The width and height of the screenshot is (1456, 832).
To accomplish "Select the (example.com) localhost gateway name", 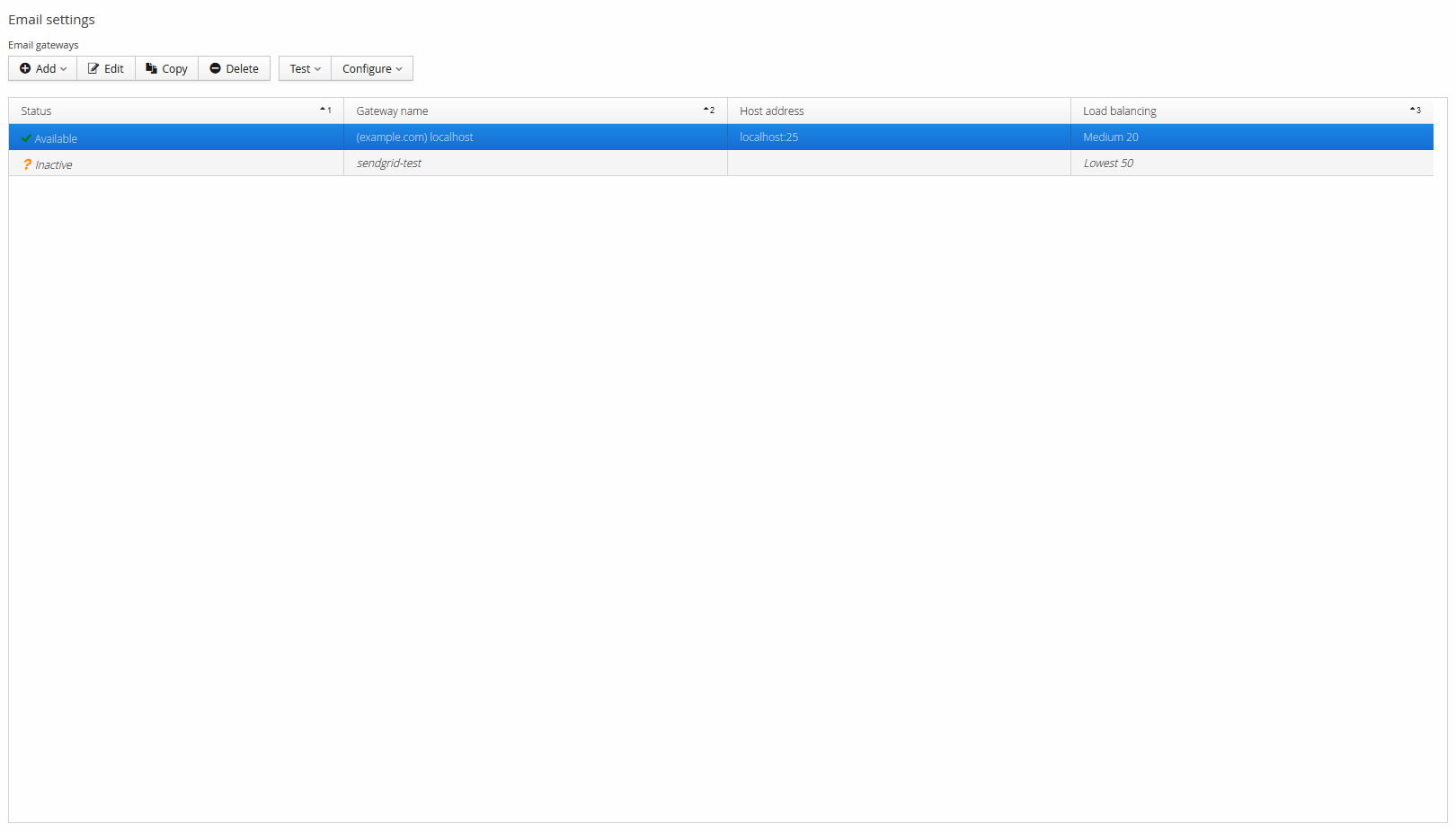I will tap(414, 137).
